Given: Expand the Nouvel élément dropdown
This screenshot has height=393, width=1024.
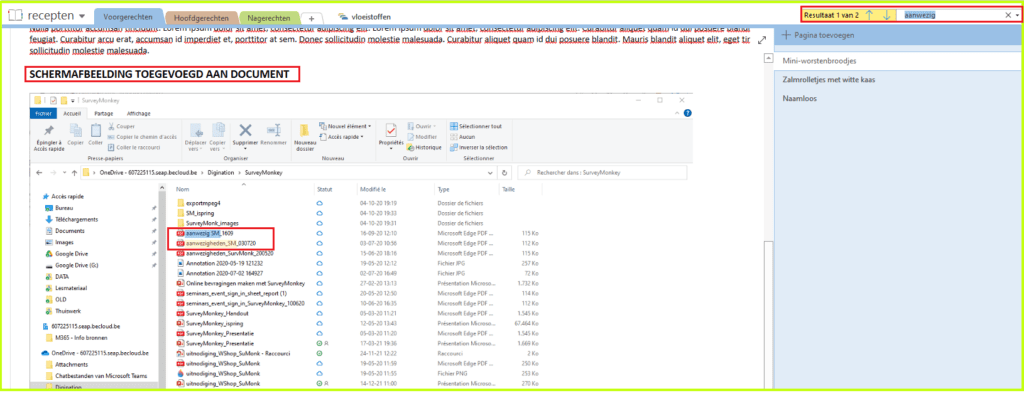Looking at the screenshot, I should pyautogui.click(x=345, y=126).
